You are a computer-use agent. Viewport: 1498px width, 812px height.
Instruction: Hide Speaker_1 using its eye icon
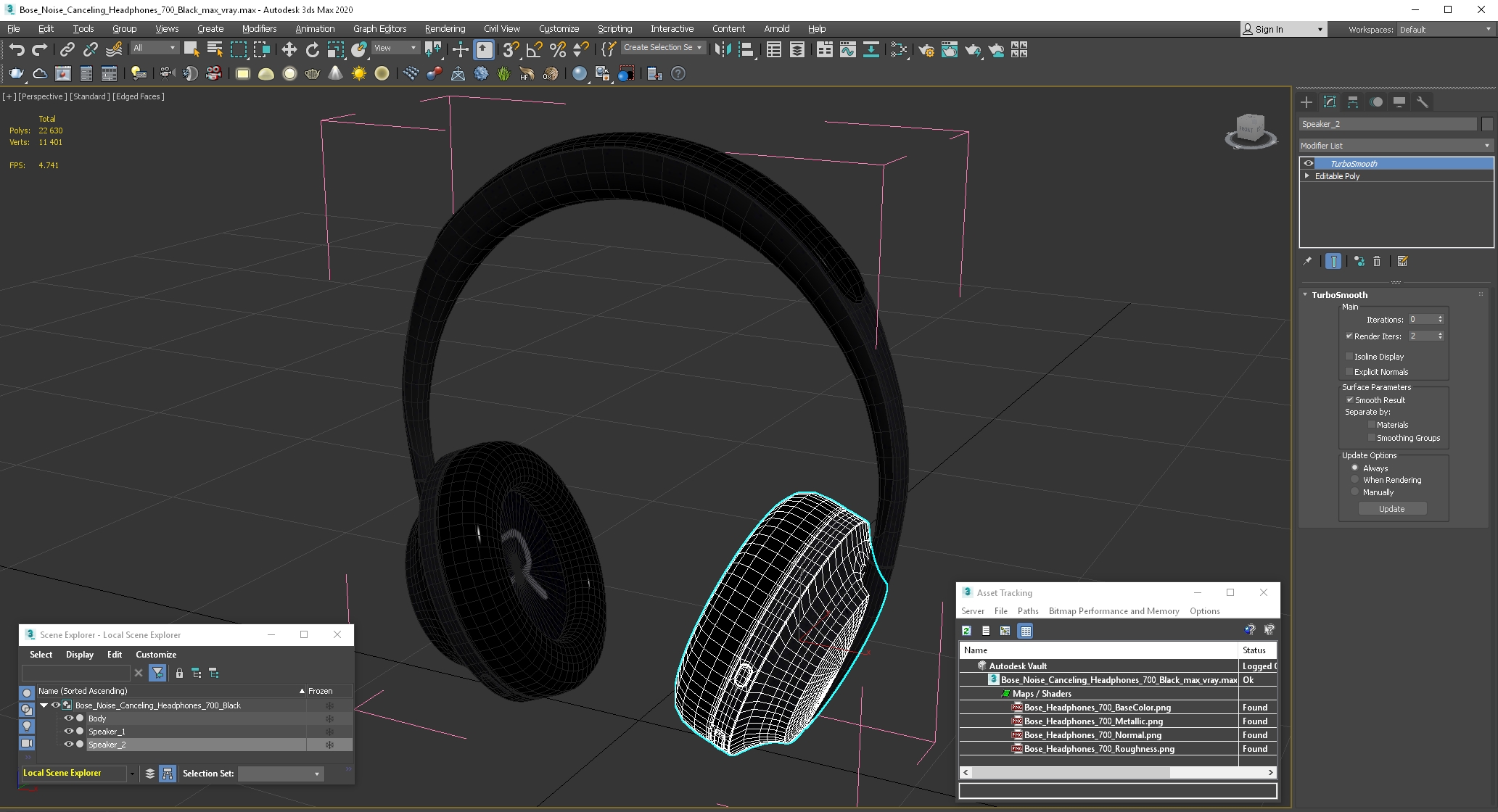tap(69, 731)
